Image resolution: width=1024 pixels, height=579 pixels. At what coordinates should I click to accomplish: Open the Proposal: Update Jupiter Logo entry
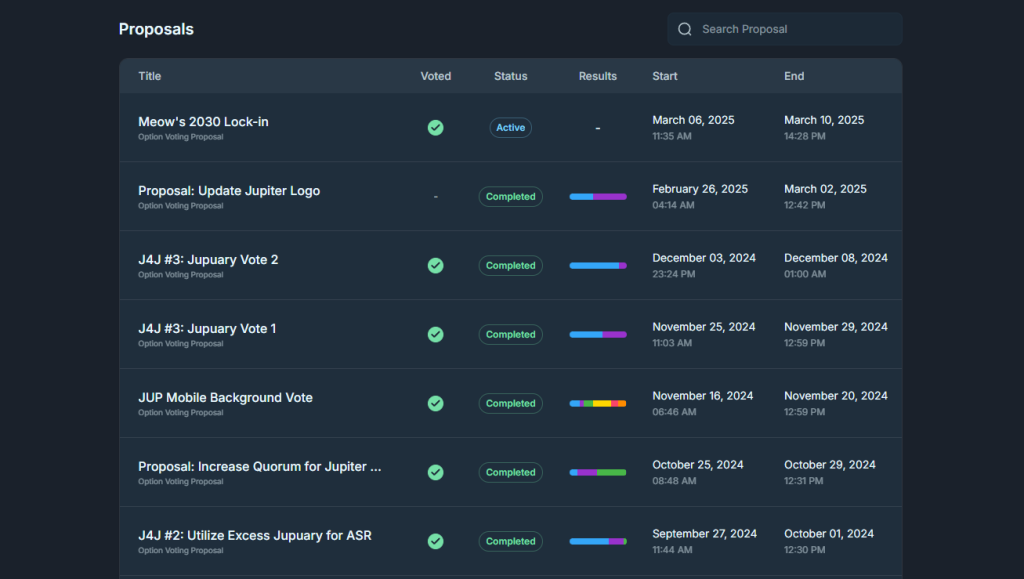click(229, 190)
